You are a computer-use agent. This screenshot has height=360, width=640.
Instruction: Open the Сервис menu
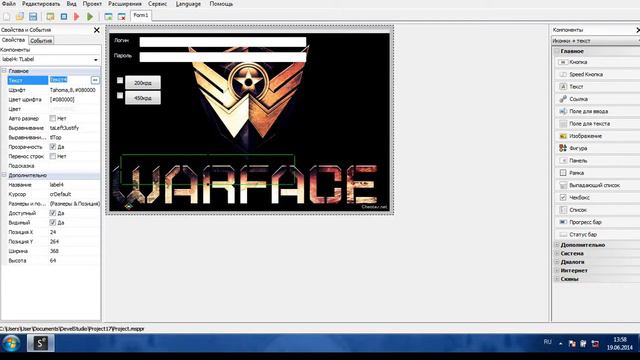pyautogui.click(x=157, y=4)
